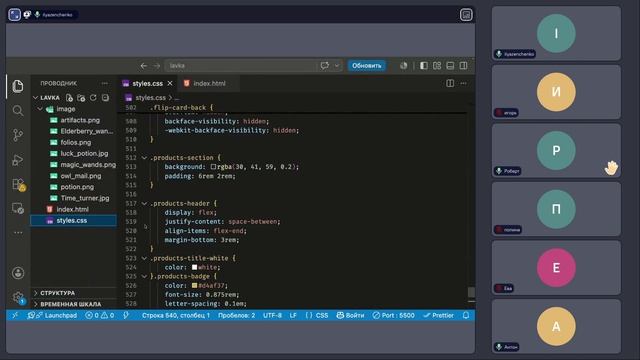Fold the .products-badge rule at line 525
The height and width of the screenshot is (360, 640).
tap(144, 276)
